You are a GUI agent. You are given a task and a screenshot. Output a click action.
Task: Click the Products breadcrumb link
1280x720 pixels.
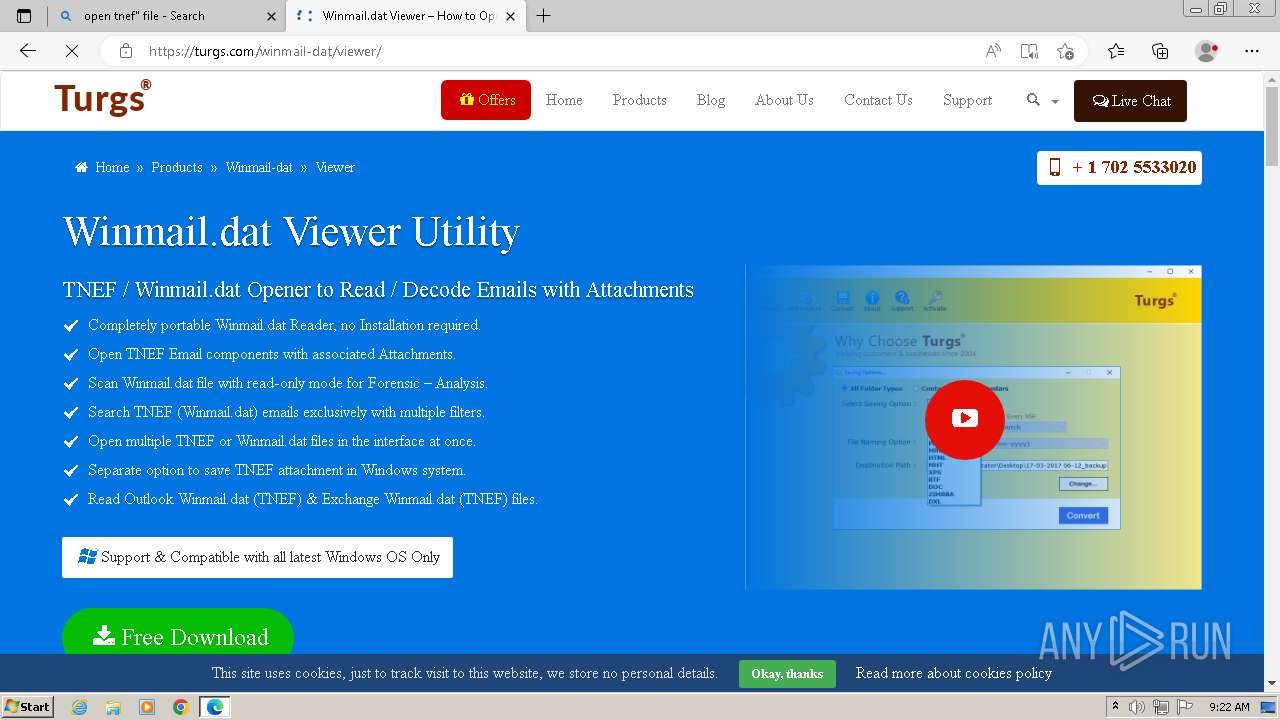click(x=177, y=167)
